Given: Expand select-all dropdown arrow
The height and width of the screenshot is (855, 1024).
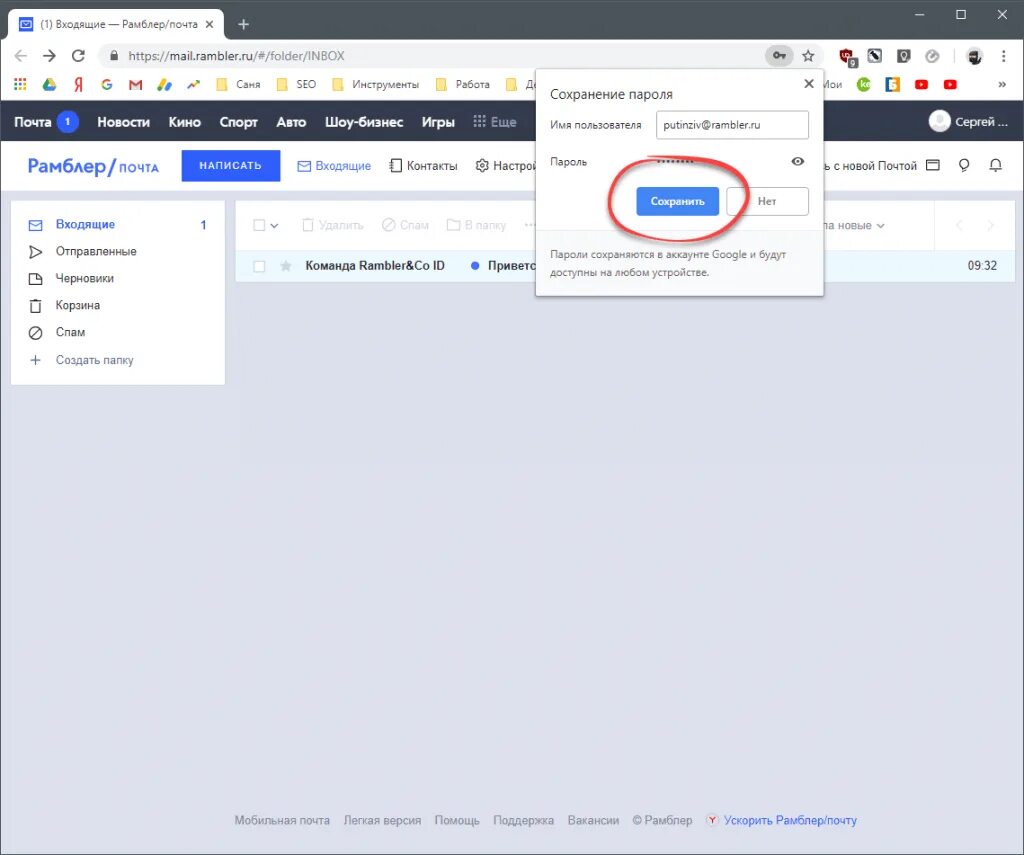Looking at the screenshot, I should 274,226.
